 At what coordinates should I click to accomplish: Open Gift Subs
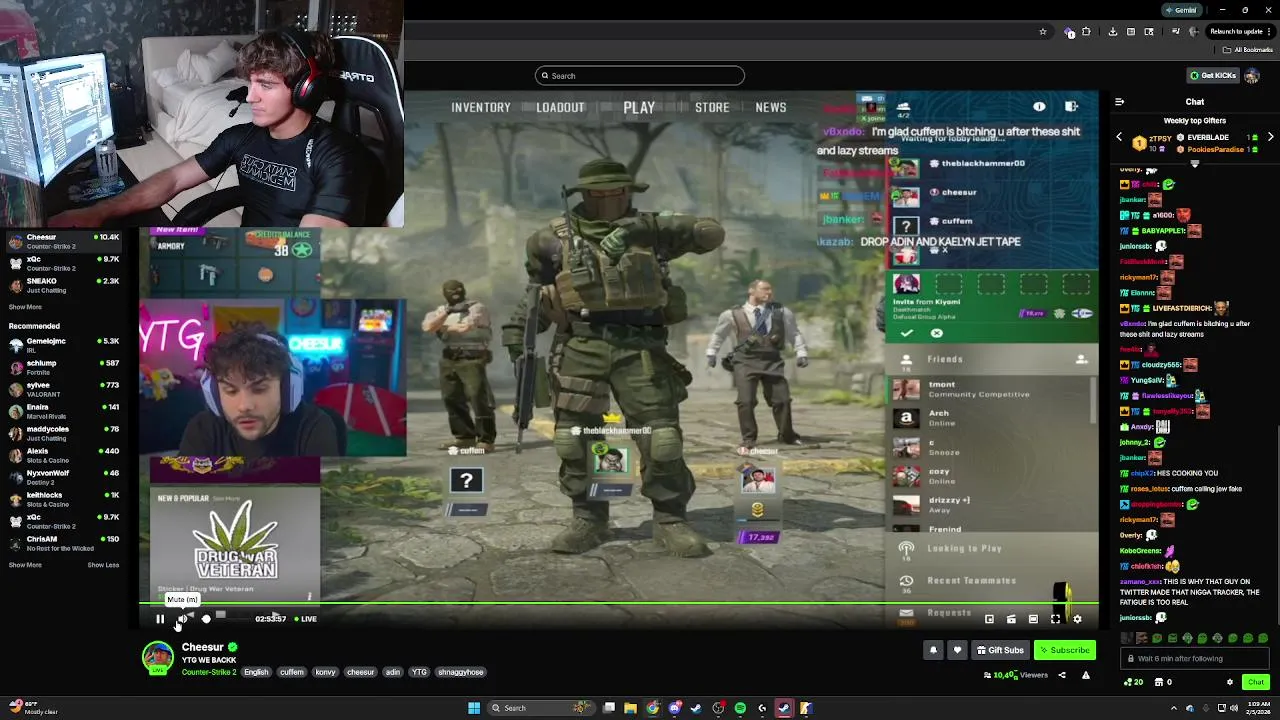tap(1000, 650)
